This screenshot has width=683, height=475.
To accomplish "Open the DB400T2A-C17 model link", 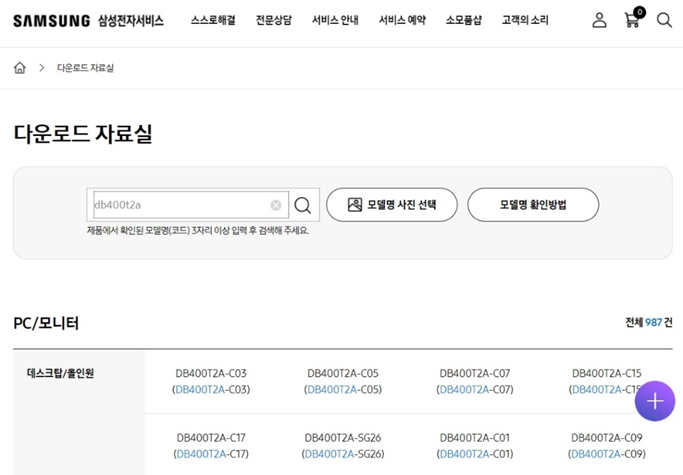I will pyautogui.click(x=211, y=446).
